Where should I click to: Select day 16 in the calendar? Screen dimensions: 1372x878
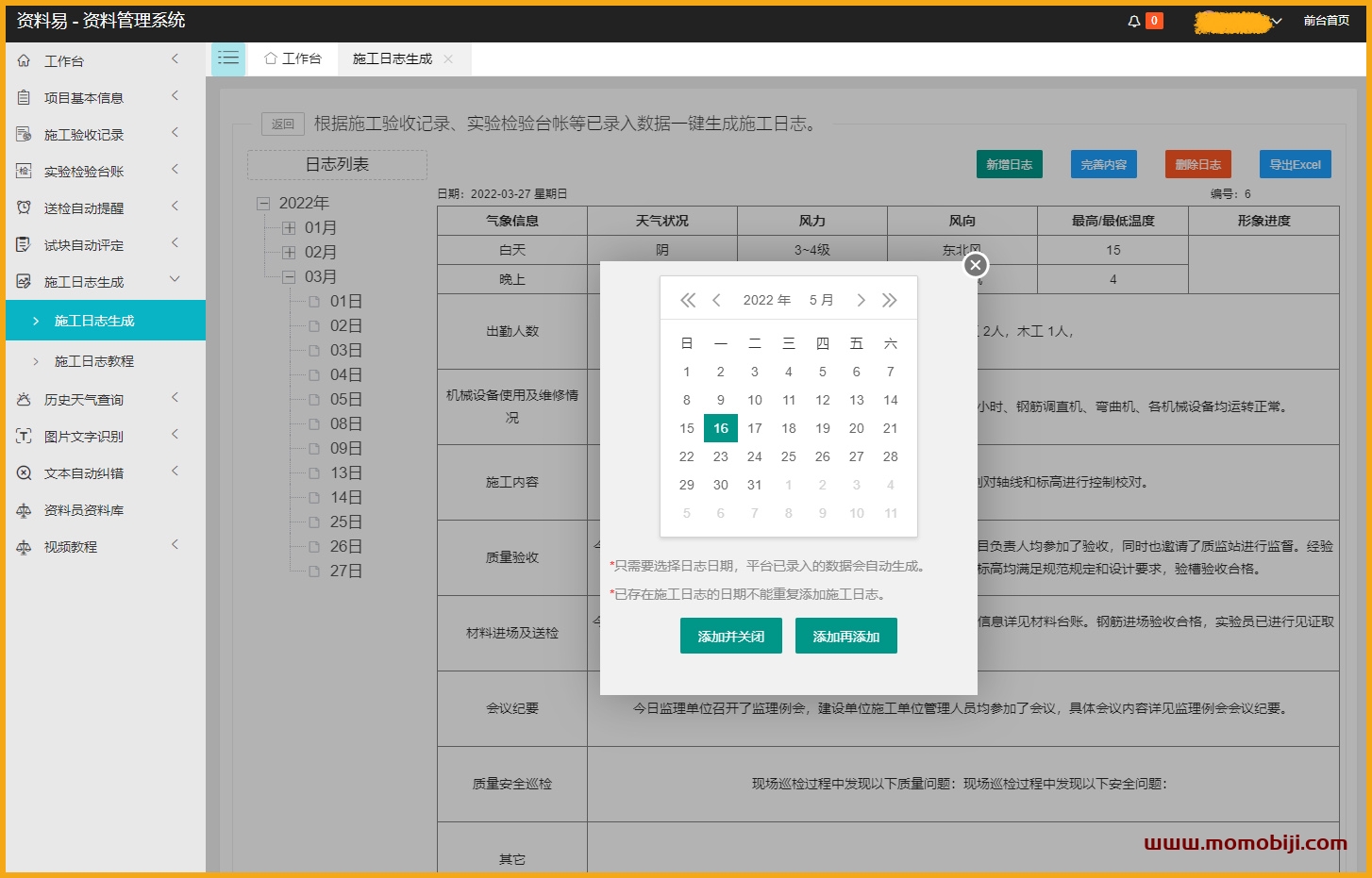[x=721, y=428]
